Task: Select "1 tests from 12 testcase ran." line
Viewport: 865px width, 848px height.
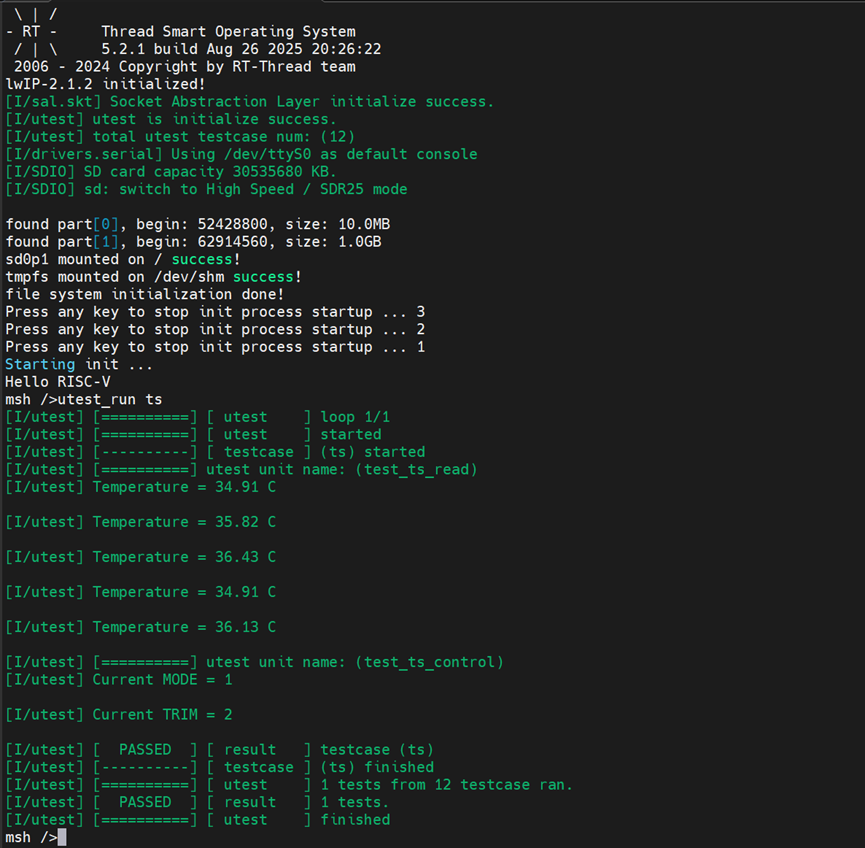Action: click(289, 785)
